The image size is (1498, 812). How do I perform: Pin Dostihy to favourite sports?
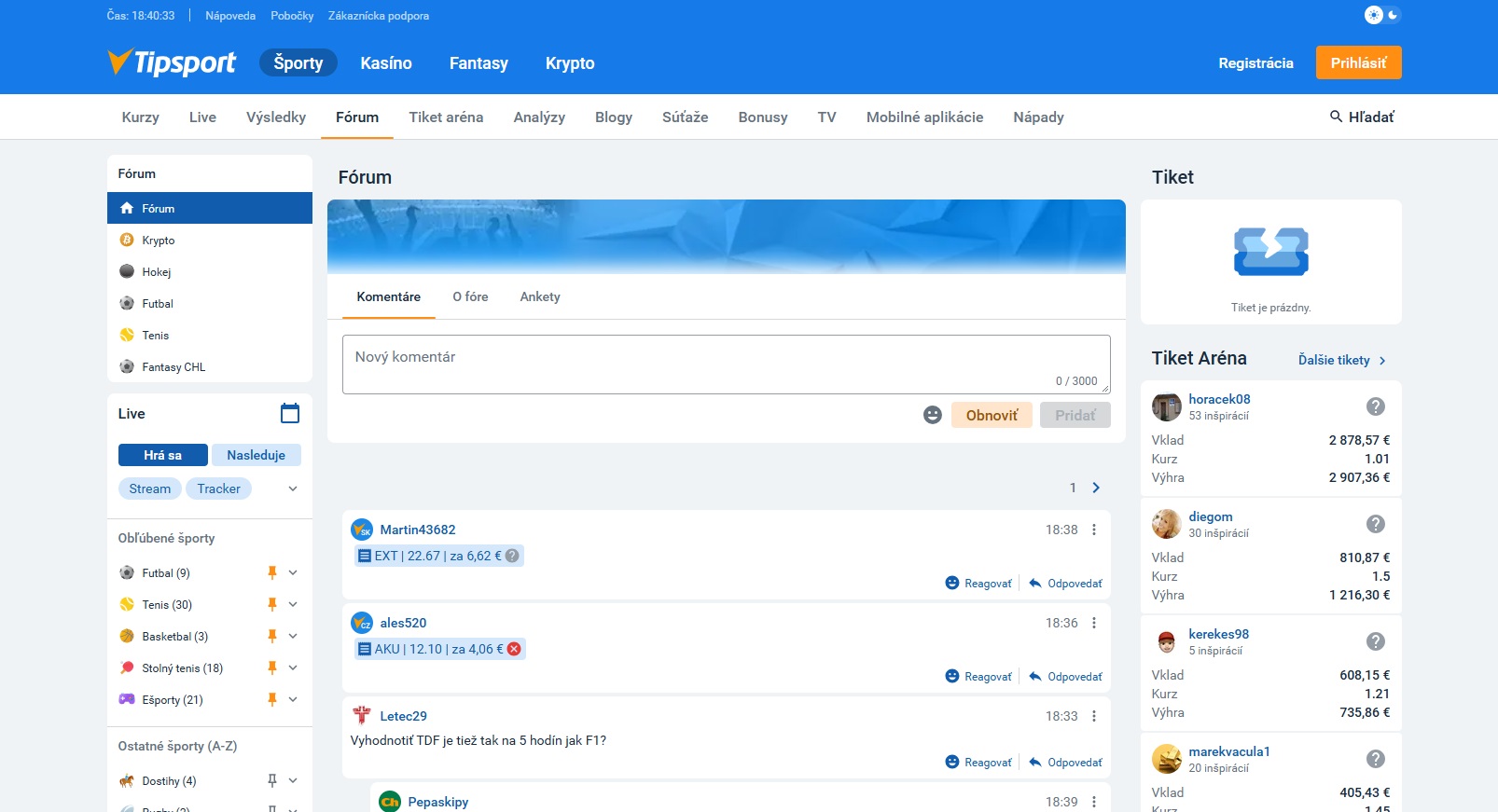pyautogui.click(x=272, y=780)
